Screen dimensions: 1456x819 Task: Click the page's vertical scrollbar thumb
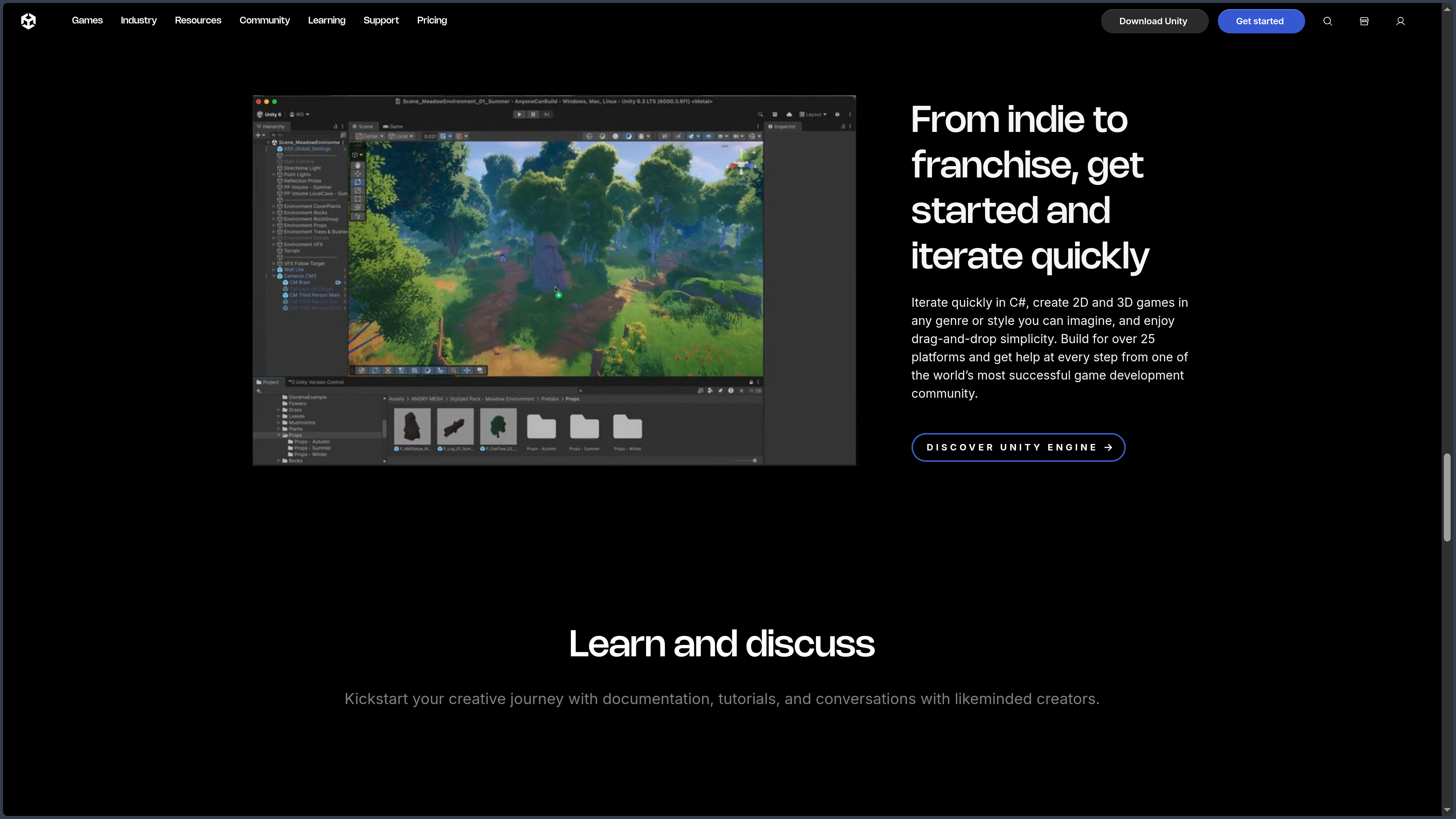(x=1447, y=497)
